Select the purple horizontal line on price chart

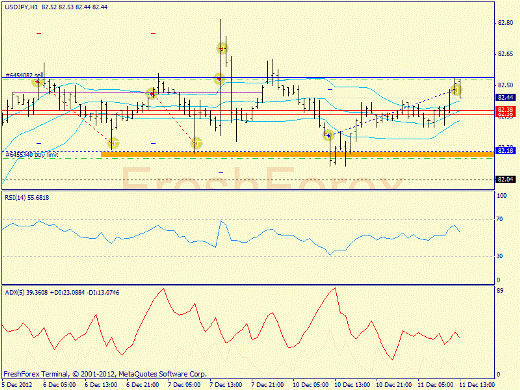tap(137, 92)
